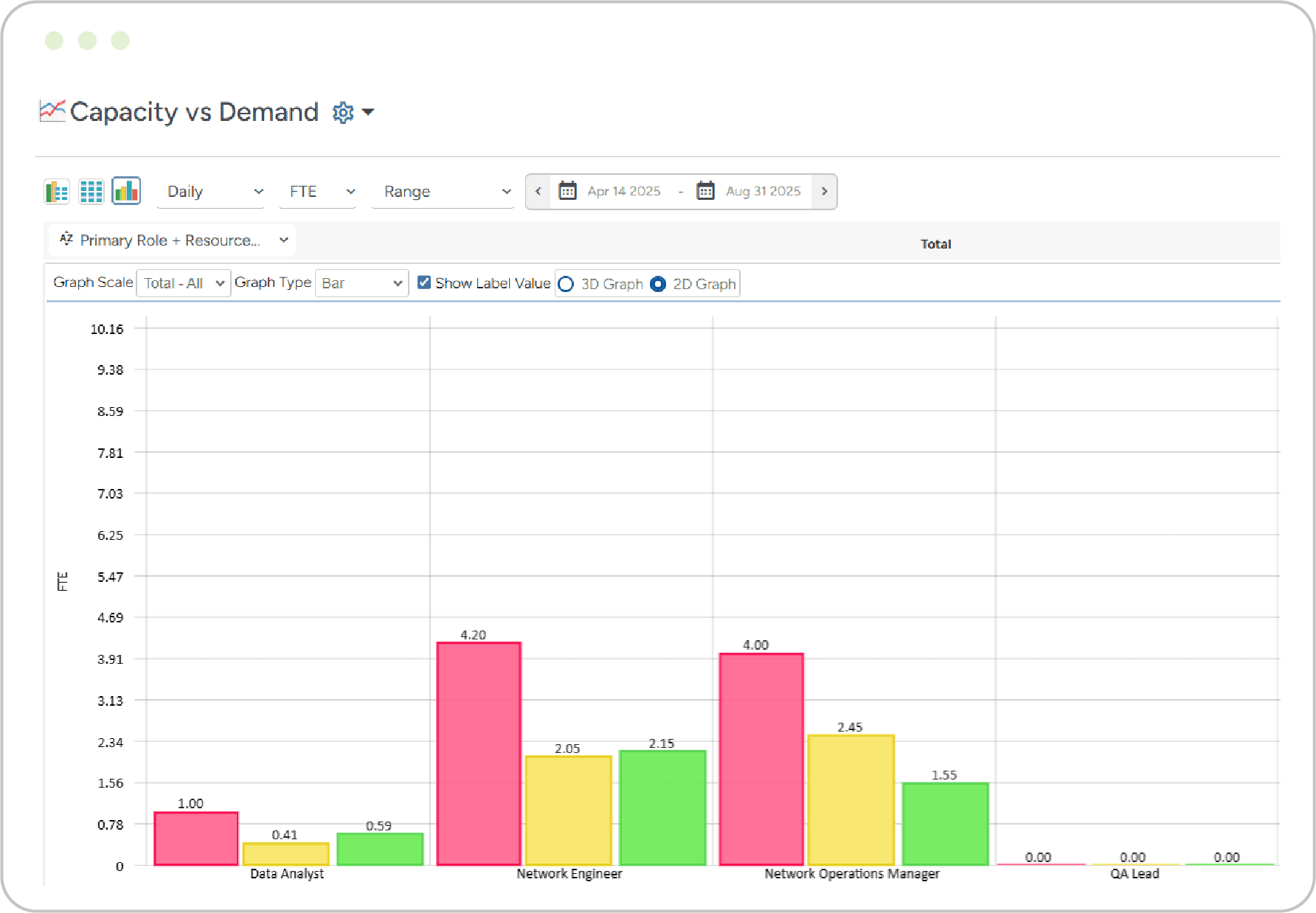Select the bar chart view icon
The height and width of the screenshot is (913, 1316).
(x=126, y=191)
